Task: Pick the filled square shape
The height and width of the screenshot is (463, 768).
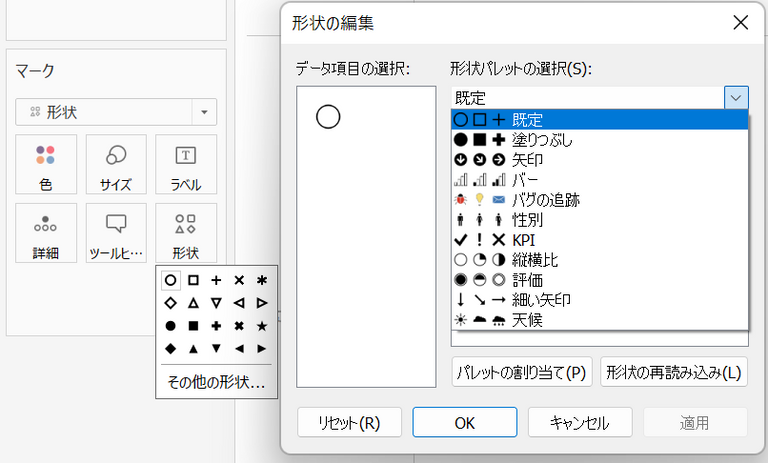Action: point(193,326)
